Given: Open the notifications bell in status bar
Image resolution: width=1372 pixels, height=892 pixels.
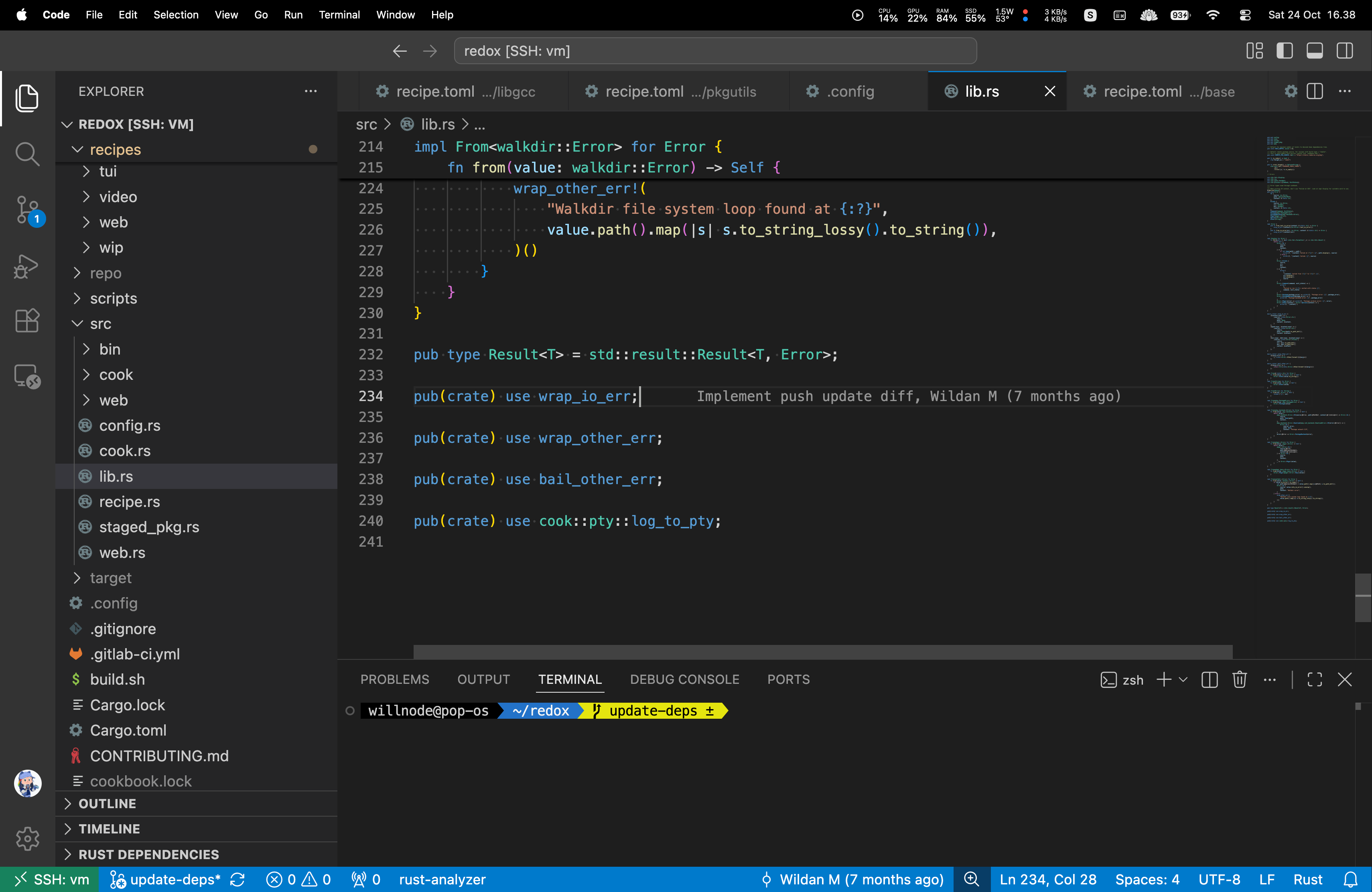Looking at the screenshot, I should [1351, 879].
